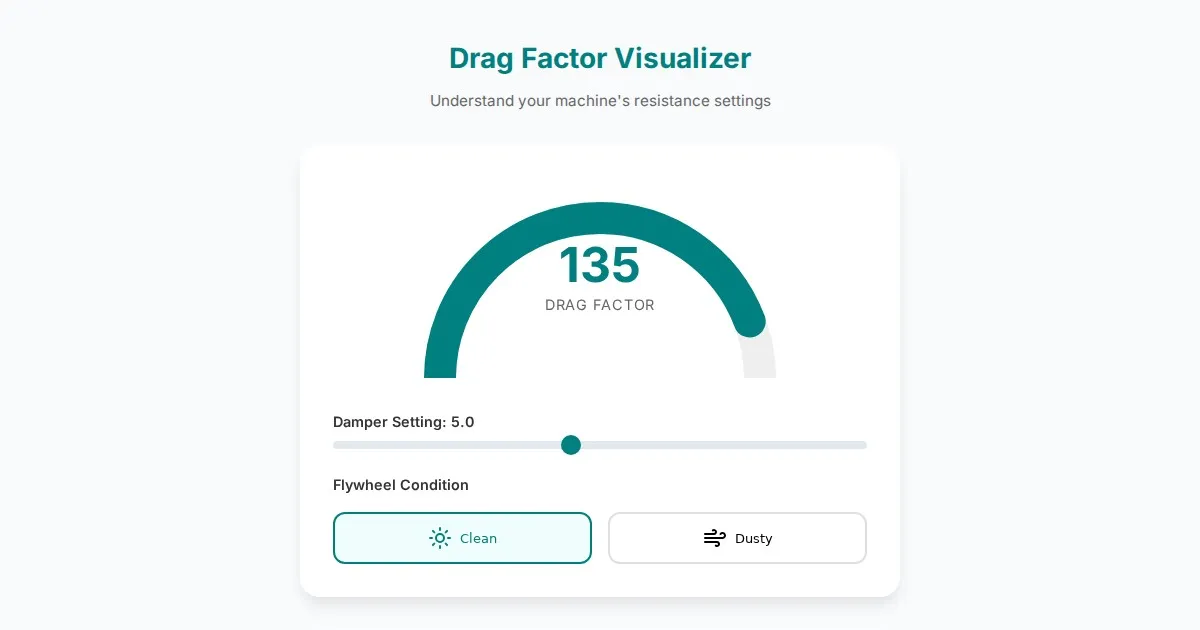This screenshot has height=630, width=1200.
Task: Click the top of the teal gauge arc
Action: 600,218
